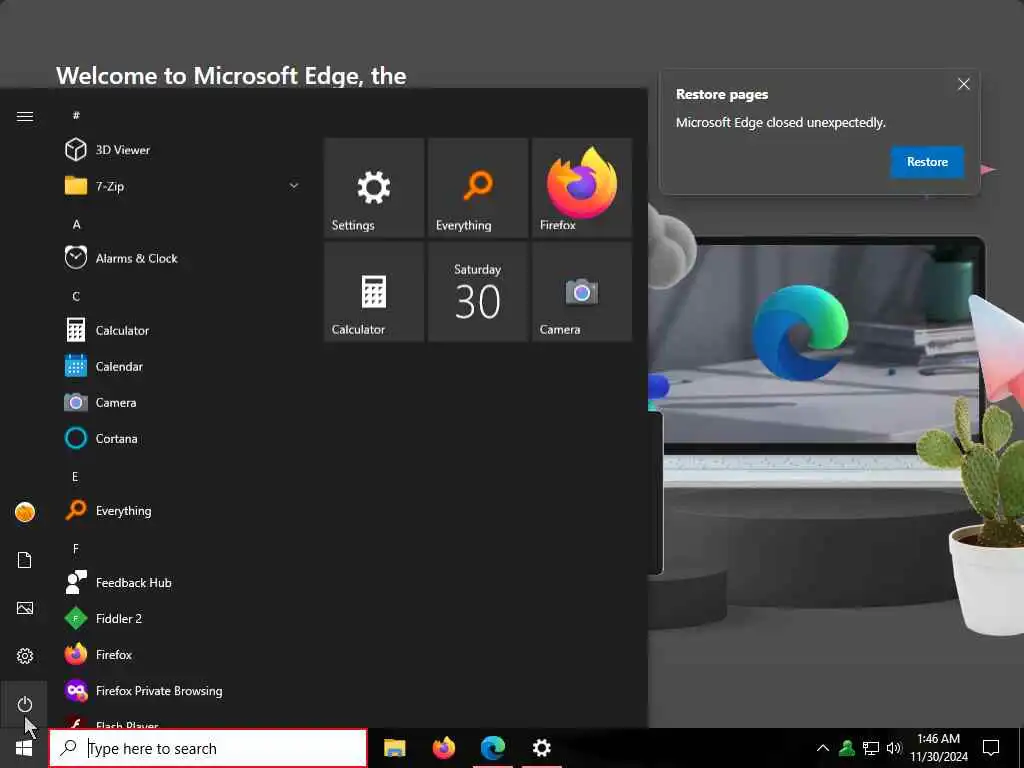Show hidden system tray icons
Screen dimensions: 1024x768
823,748
